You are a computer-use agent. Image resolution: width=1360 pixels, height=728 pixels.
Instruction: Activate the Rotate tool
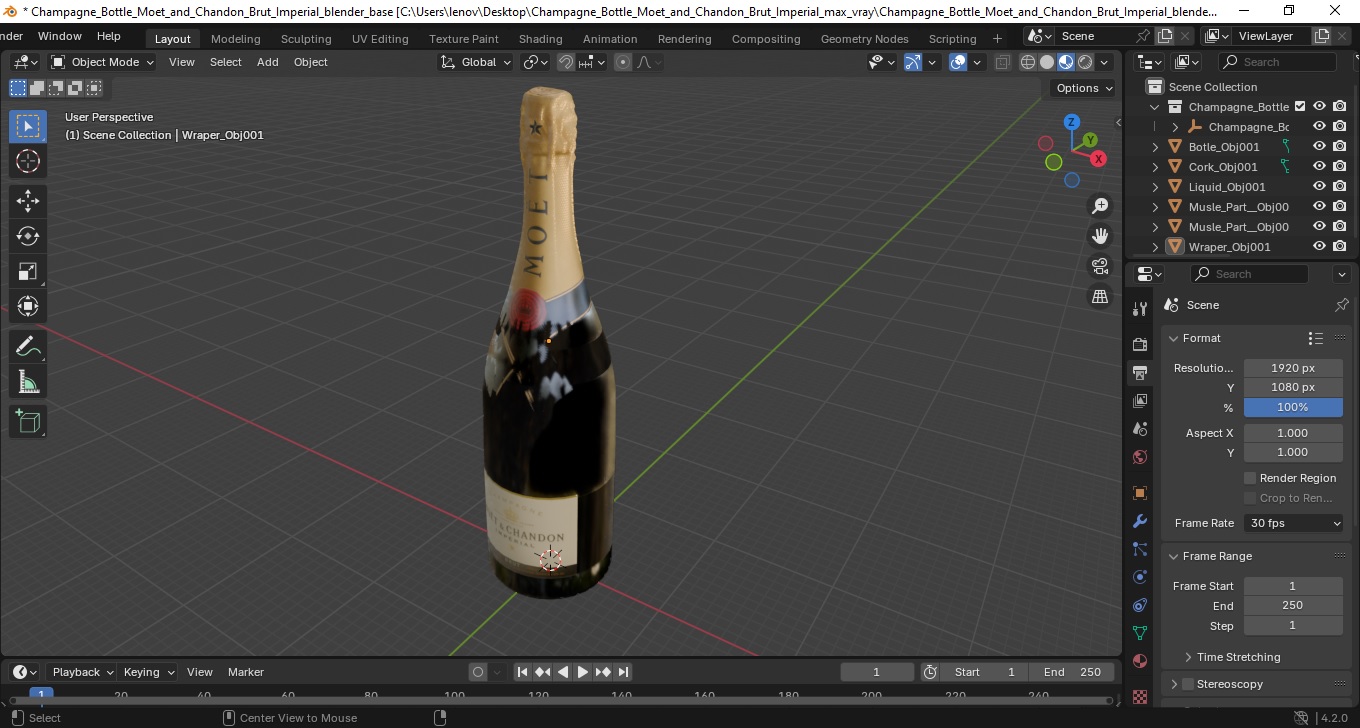click(28, 236)
